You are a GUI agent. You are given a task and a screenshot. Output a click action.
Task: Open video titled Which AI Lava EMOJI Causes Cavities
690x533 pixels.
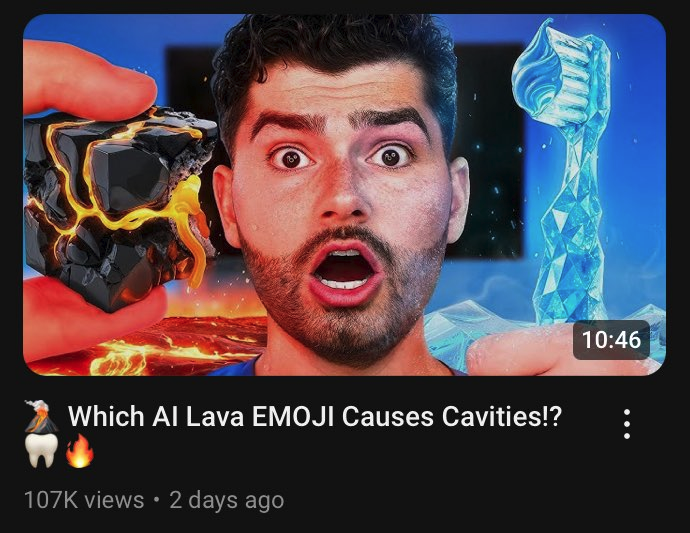click(x=315, y=416)
